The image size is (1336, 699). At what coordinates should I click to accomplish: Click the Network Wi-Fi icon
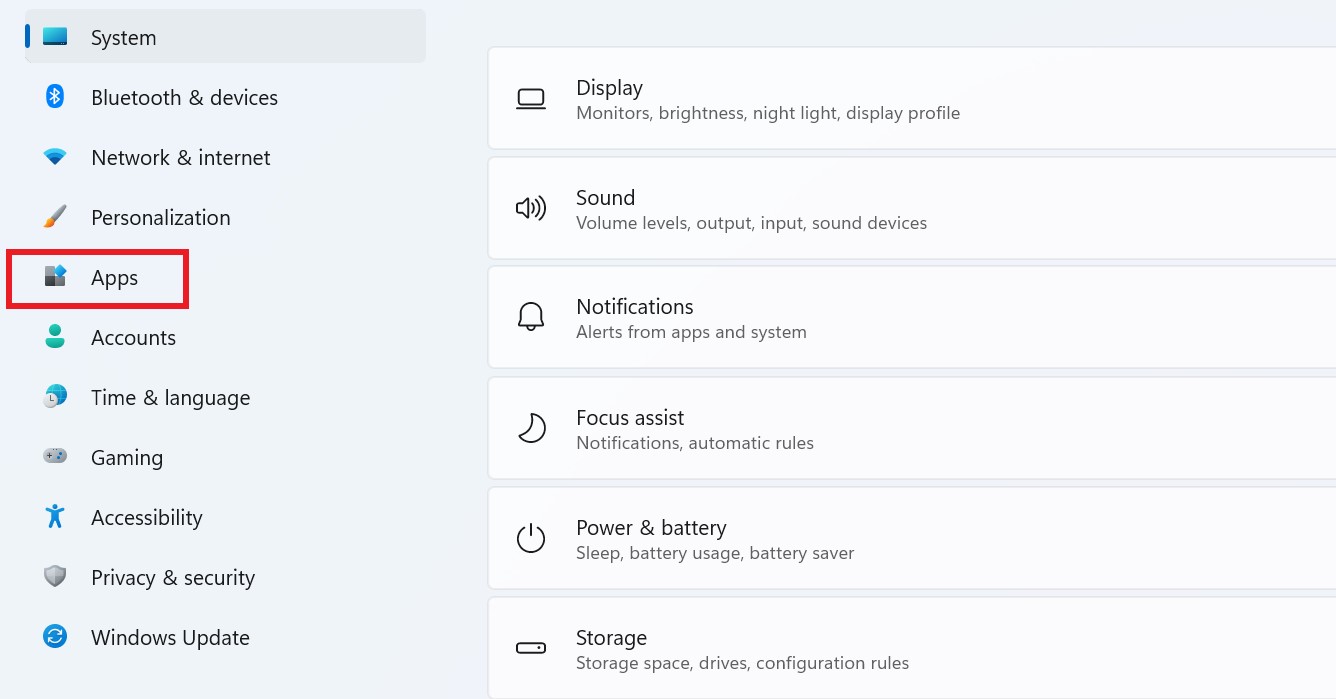tap(55, 157)
